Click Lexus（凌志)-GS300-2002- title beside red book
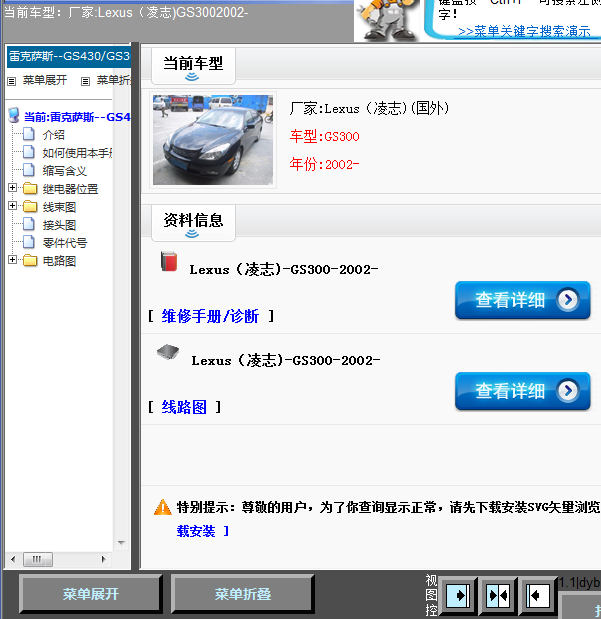 point(284,270)
